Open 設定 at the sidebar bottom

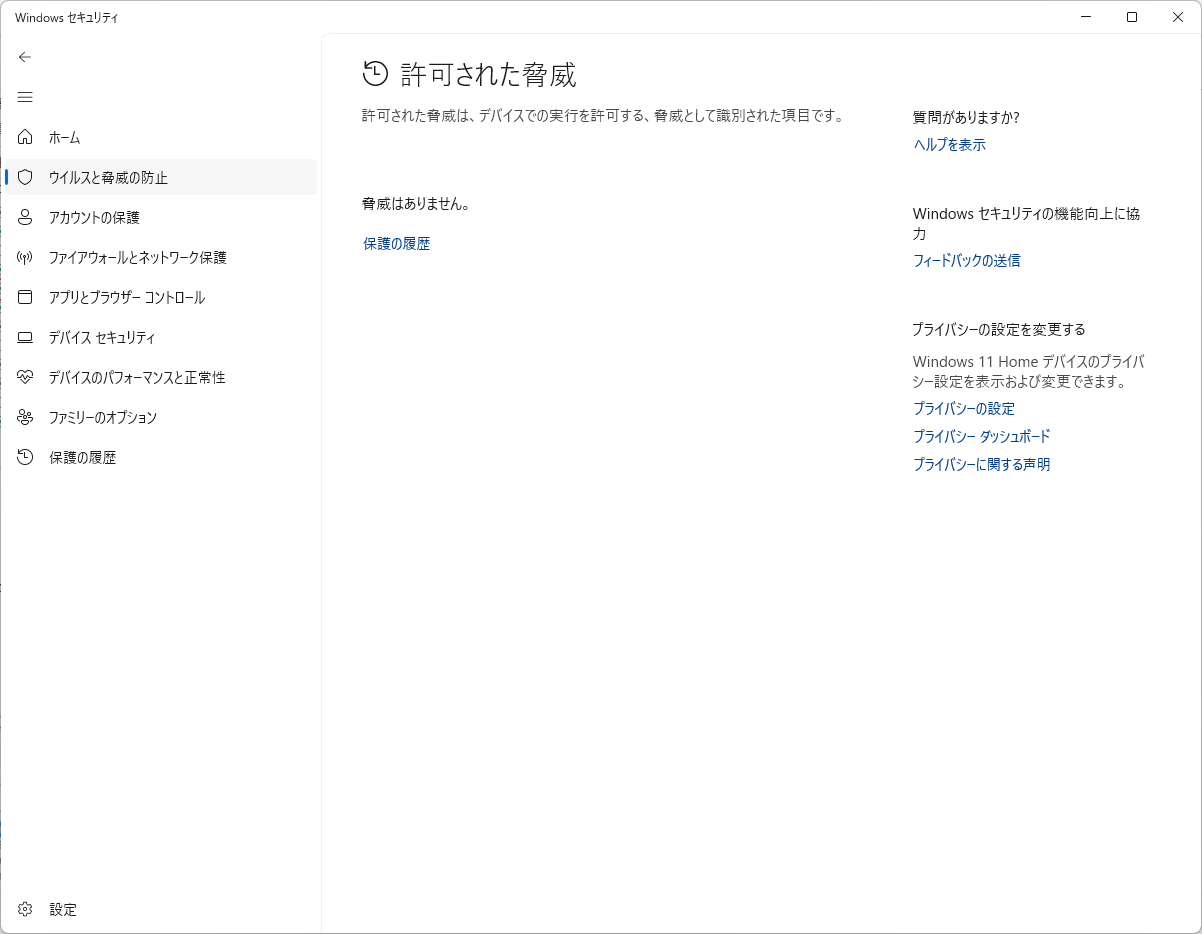(x=62, y=909)
